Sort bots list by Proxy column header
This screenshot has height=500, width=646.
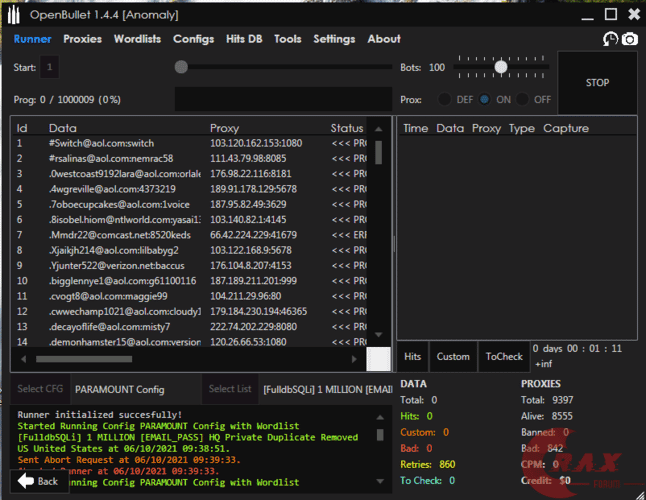(x=225, y=128)
